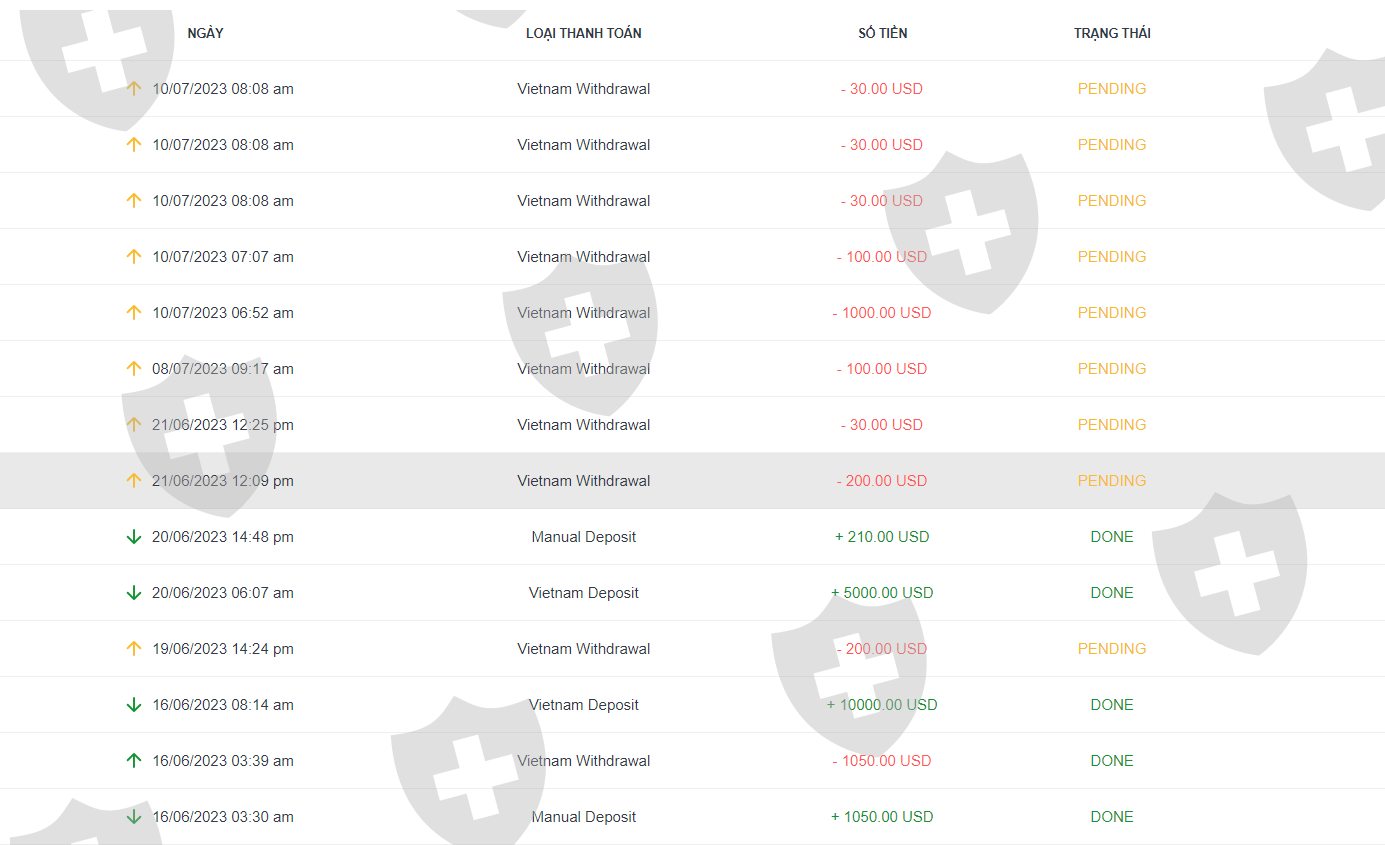The image size is (1385, 845).
Task: Click the LOẠI THANH TOÁN column header
Action: pos(584,33)
